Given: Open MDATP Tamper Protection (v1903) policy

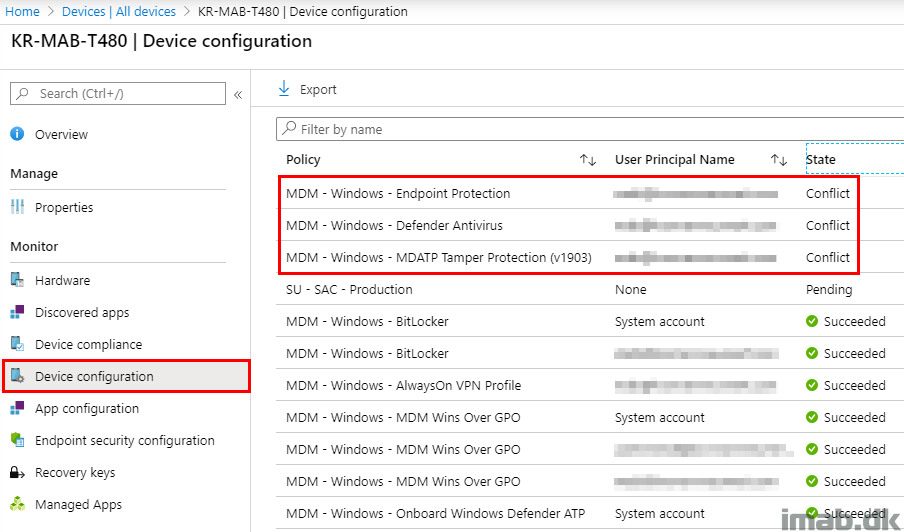Looking at the screenshot, I should point(439,258).
